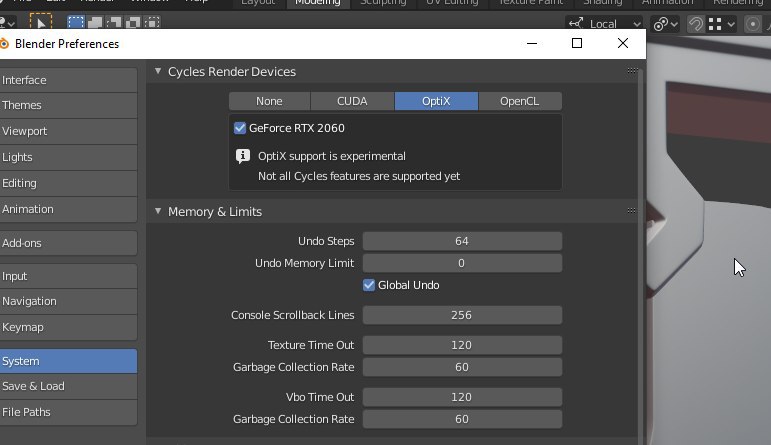Click the Console Scrollback Lines field
Image resolution: width=771 pixels, height=445 pixels.
(462, 315)
